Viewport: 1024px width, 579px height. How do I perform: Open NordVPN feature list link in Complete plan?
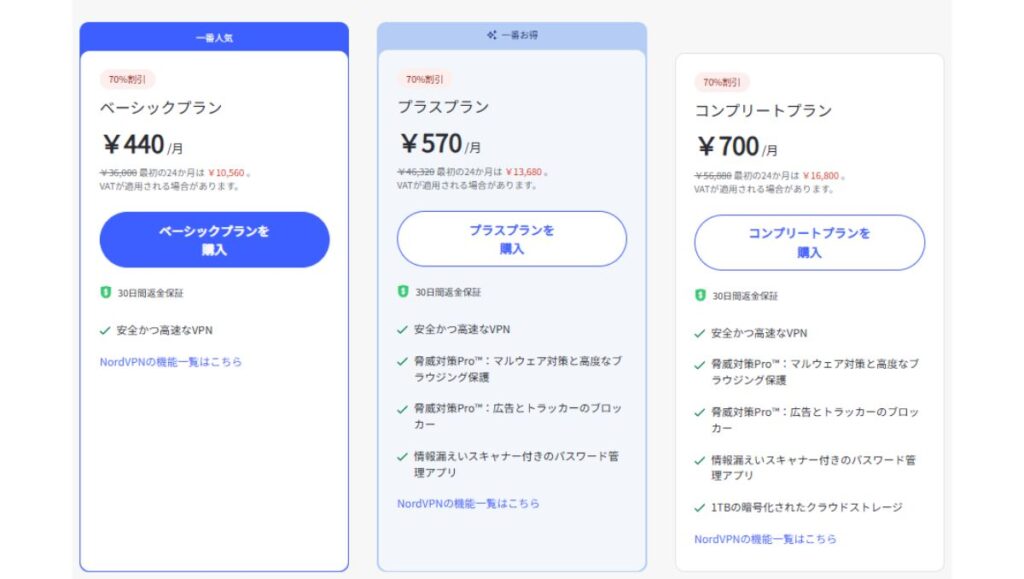pyautogui.click(x=765, y=539)
